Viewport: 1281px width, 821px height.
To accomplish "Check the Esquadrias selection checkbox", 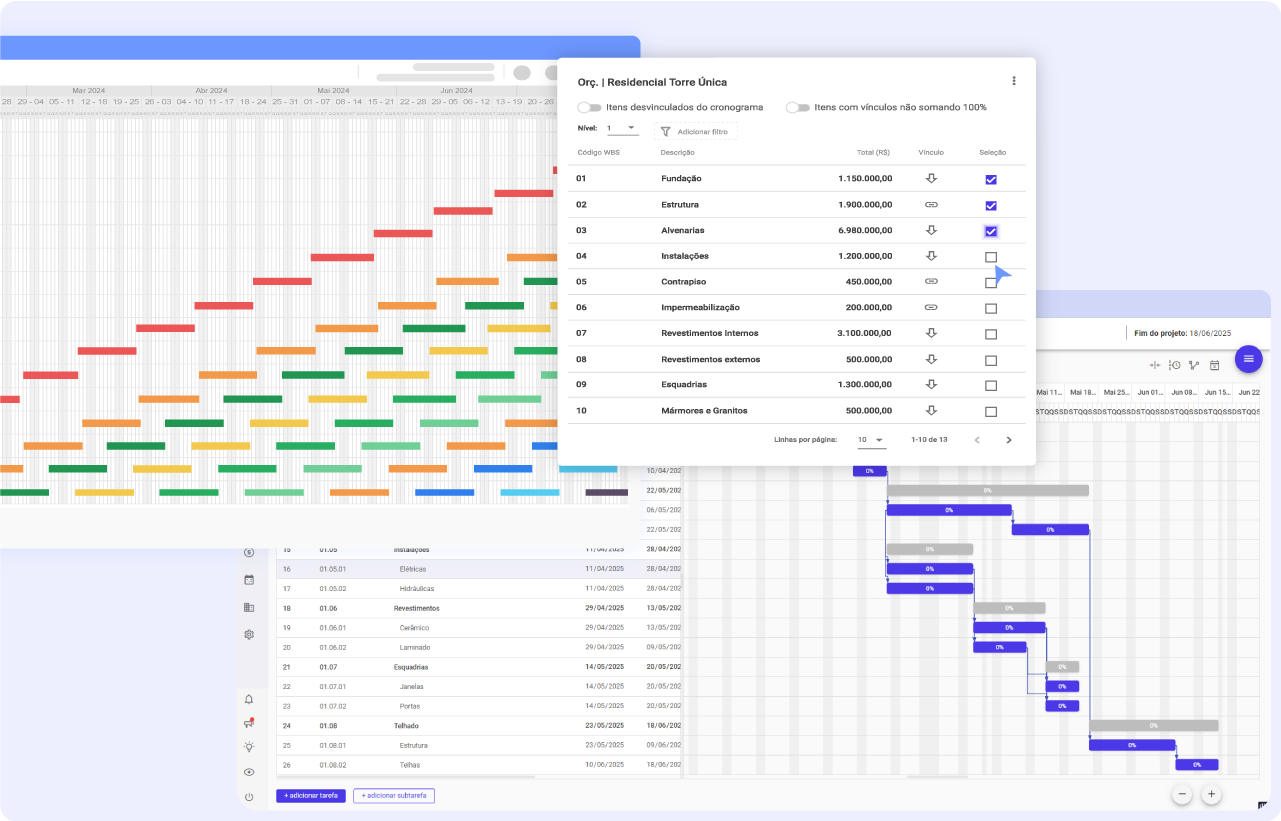I will (991, 385).
